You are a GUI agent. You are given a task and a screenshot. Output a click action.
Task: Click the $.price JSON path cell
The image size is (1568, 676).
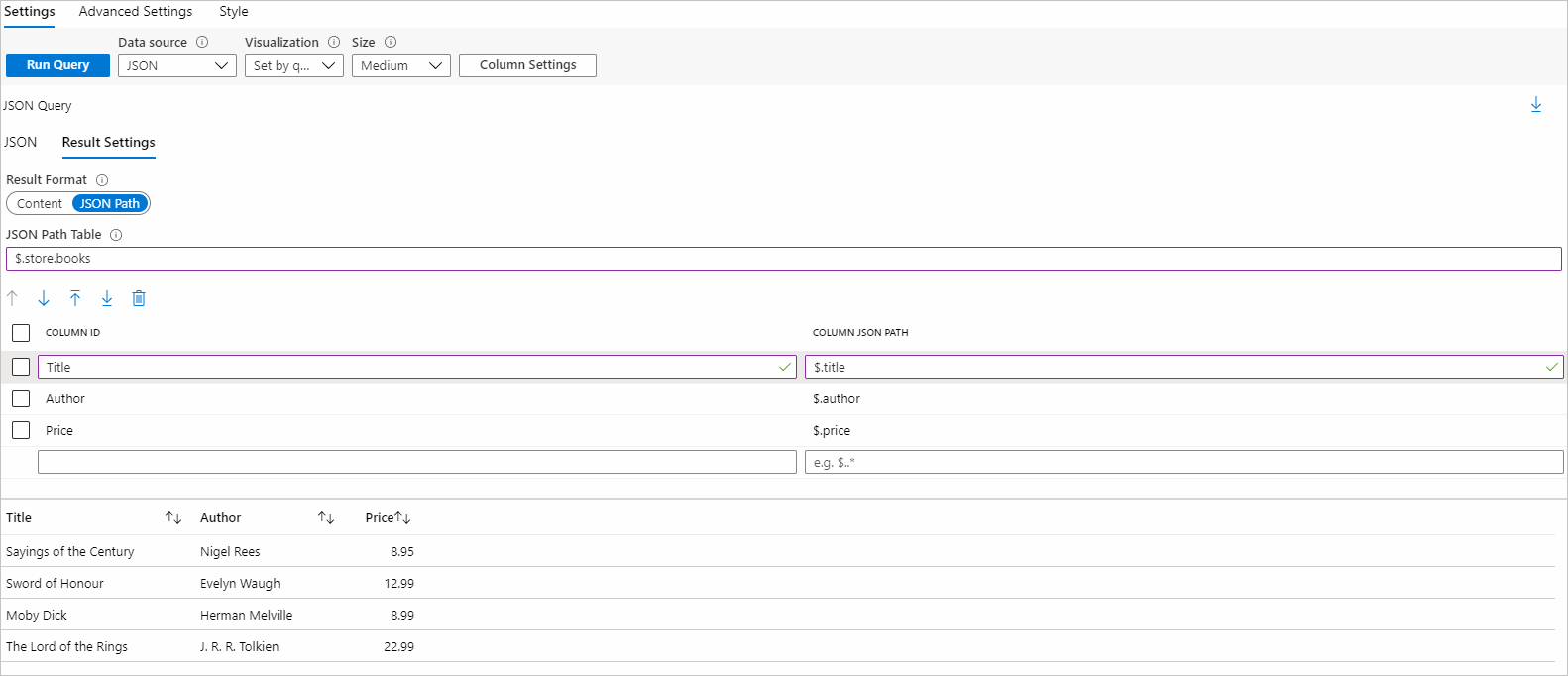click(832, 430)
